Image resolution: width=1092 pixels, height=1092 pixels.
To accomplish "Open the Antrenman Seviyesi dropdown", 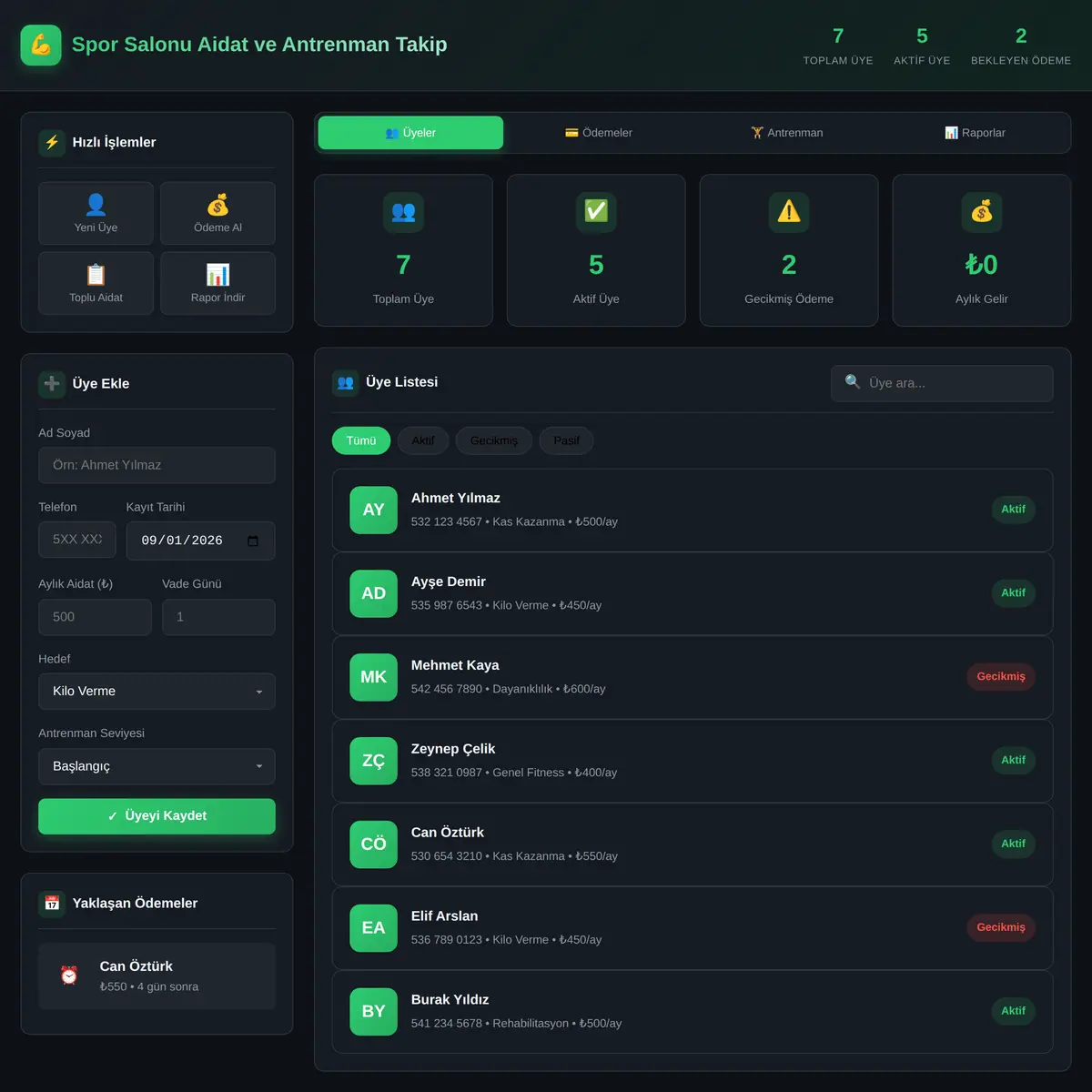I will (x=157, y=766).
